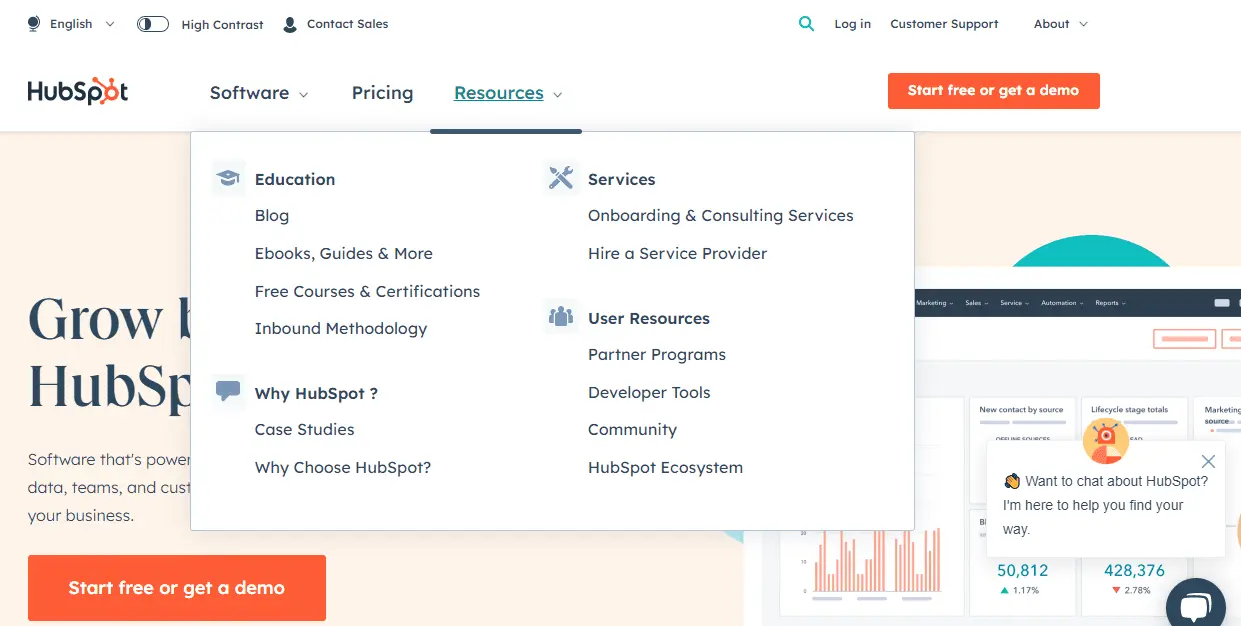Select Free Courses & Certifications

367,292
